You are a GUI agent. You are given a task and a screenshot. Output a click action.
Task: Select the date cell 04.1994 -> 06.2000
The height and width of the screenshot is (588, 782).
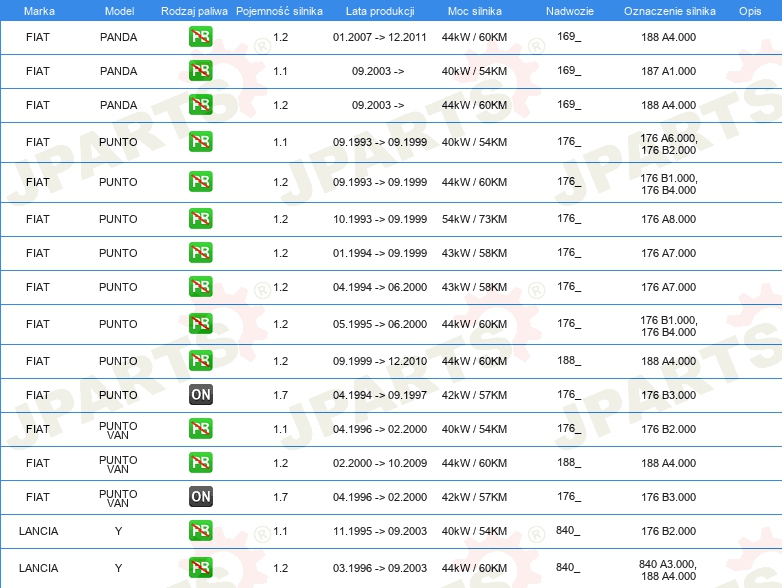(380, 287)
